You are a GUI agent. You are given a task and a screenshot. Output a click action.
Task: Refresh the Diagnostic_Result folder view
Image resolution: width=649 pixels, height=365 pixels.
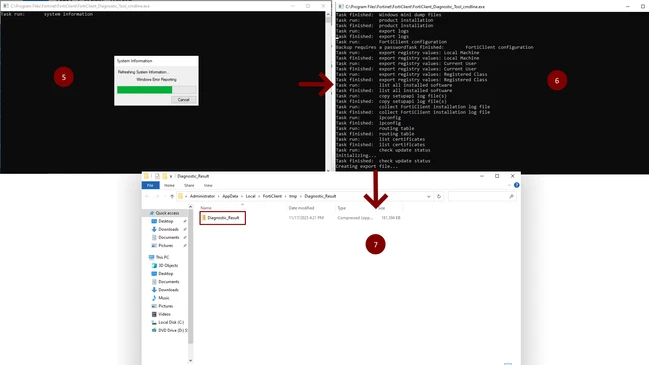(439, 196)
